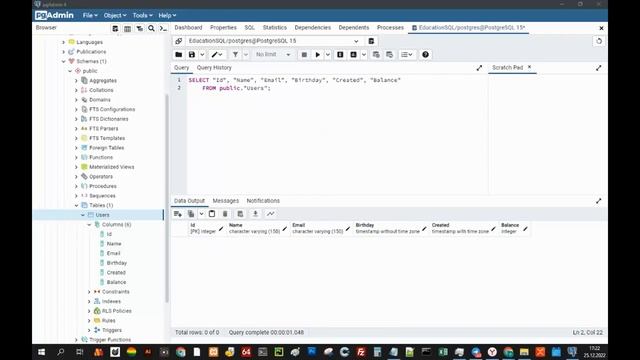Open the Help menu

click(167, 16)
